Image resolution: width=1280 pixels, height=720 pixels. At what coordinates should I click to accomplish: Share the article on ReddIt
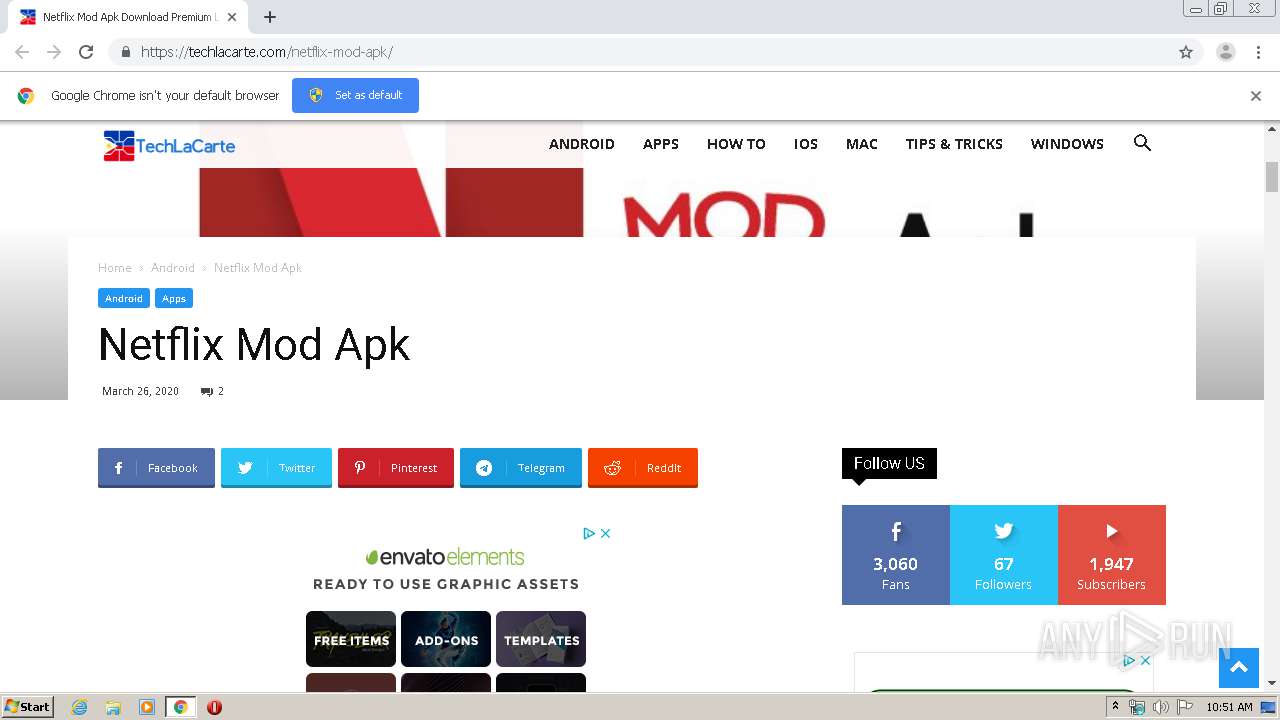[x=643, y=467]
